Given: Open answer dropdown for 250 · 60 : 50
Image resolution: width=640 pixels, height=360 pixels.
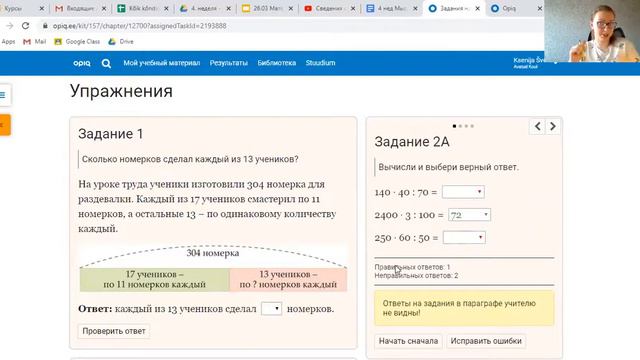Looking at the screenshot, I should [x=464, y=238].
